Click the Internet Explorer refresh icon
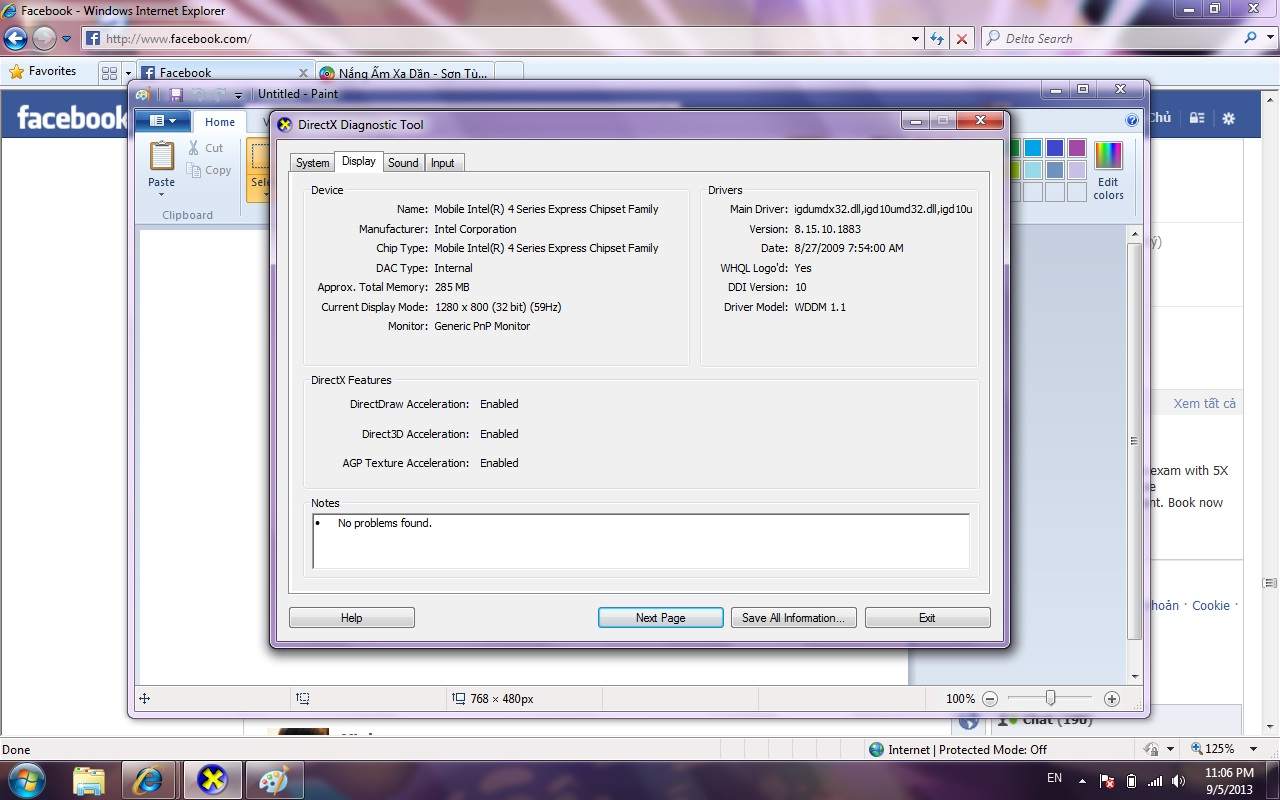Image resolution: width=1280 pixels, height=800 pixels. (936, 39)
